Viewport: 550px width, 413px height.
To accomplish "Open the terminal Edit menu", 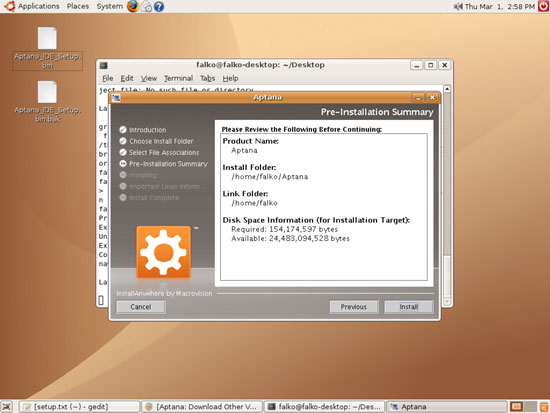I will pos(127,78).
